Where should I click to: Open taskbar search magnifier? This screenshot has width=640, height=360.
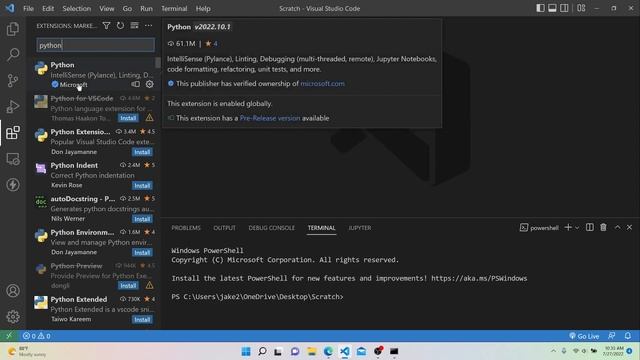[262, 351]
